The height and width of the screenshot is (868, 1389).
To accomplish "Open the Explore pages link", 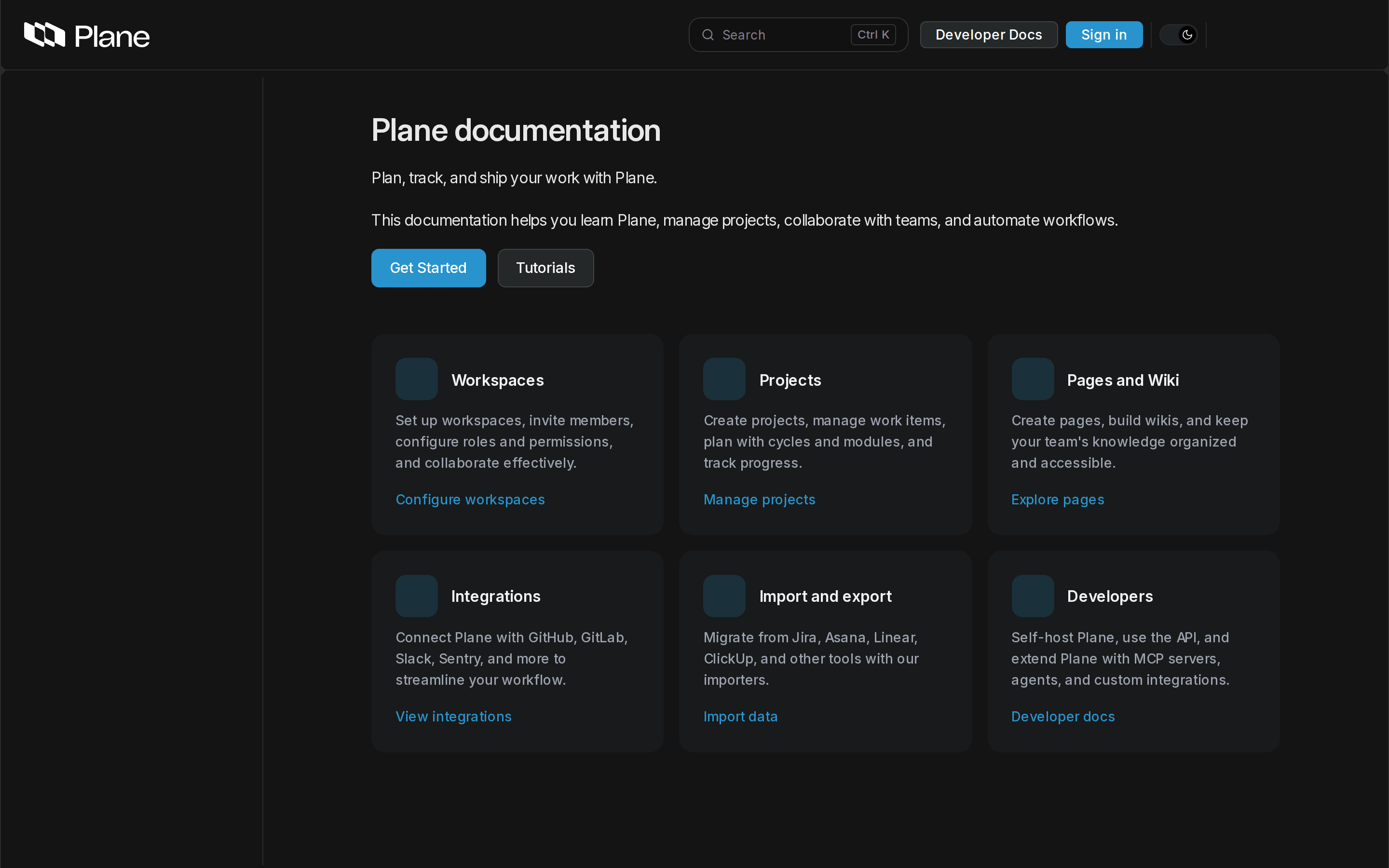I will click(1057, 500).
